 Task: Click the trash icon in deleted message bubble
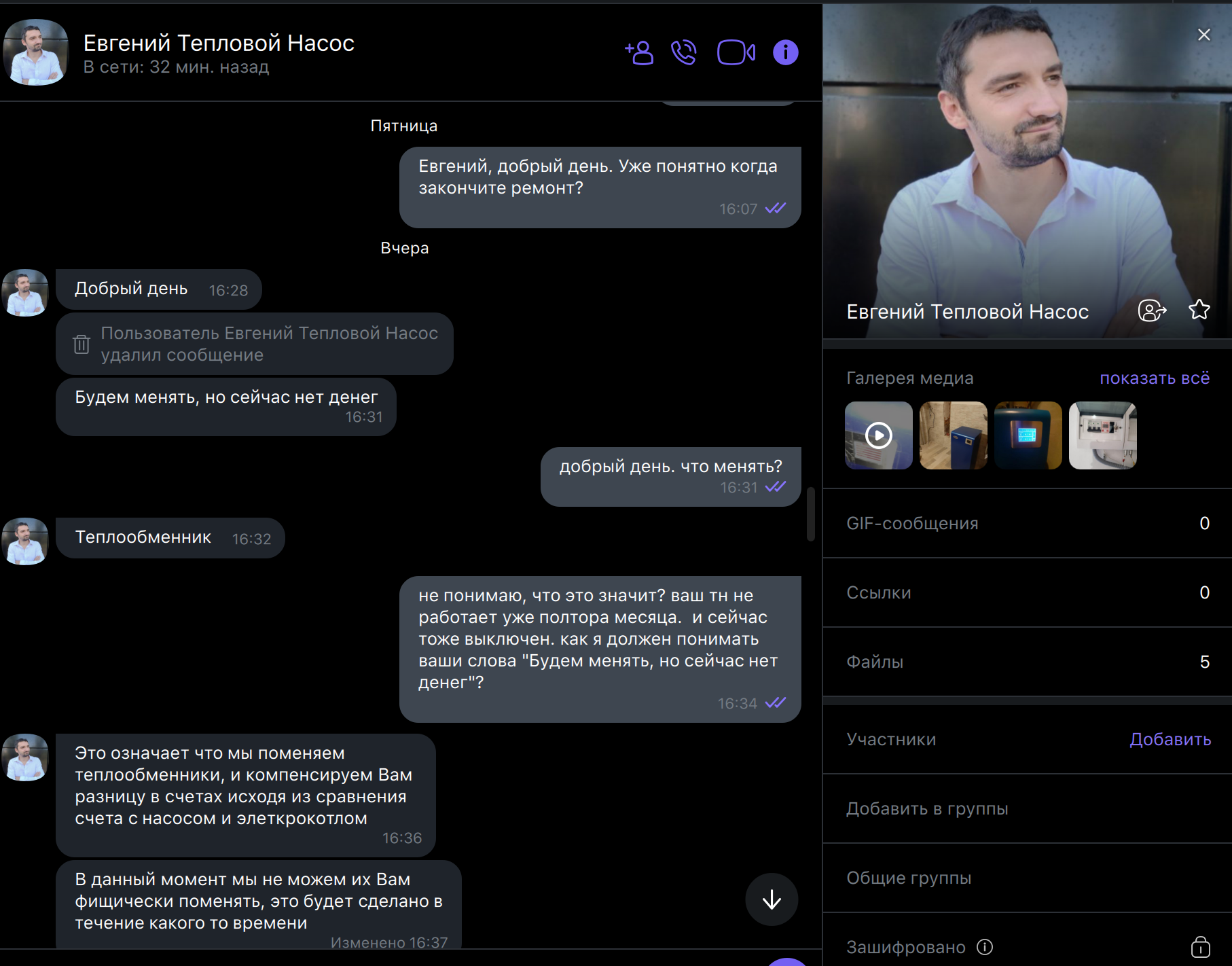click(x=81, y=344)
